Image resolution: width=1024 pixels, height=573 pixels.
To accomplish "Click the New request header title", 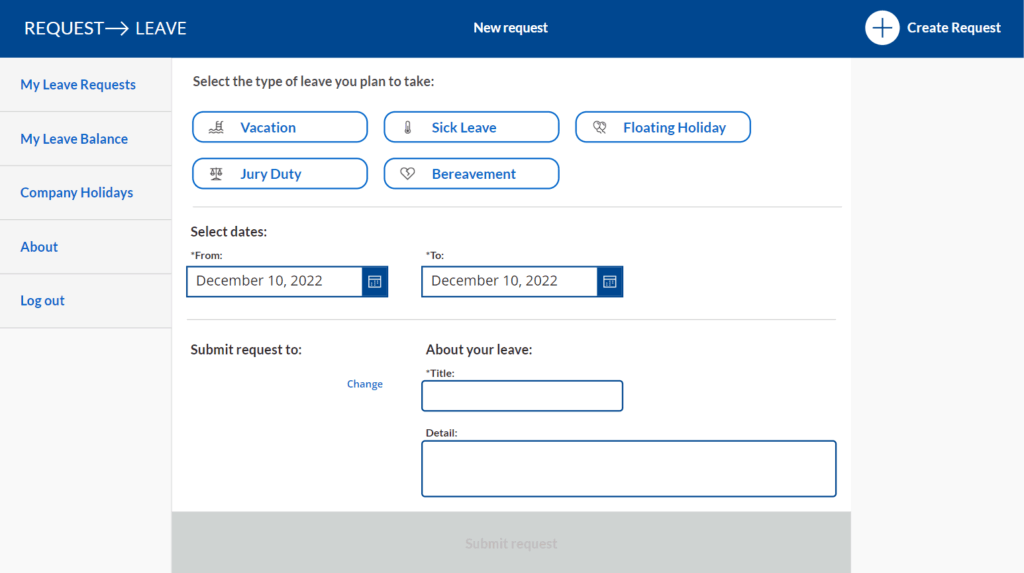I will pyautogui.click(x=510, y=28).
